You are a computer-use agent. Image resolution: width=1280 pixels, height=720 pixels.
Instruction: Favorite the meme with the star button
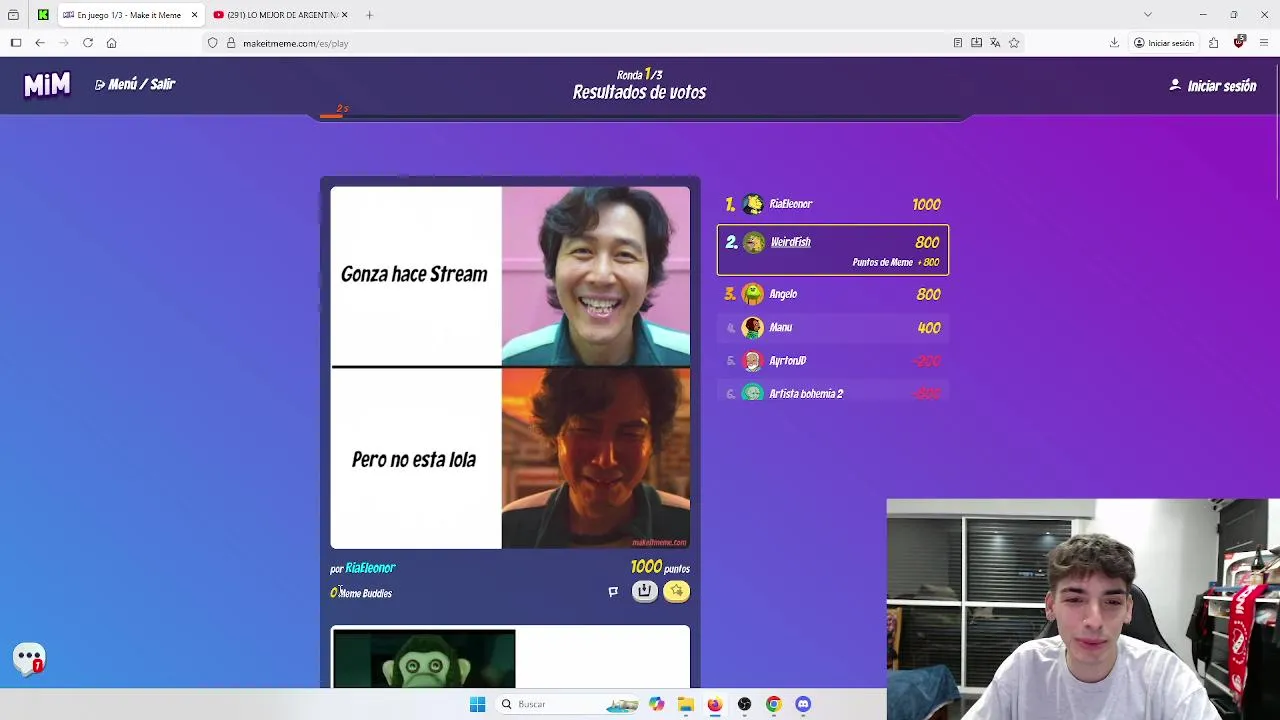[x=677, y=591]
